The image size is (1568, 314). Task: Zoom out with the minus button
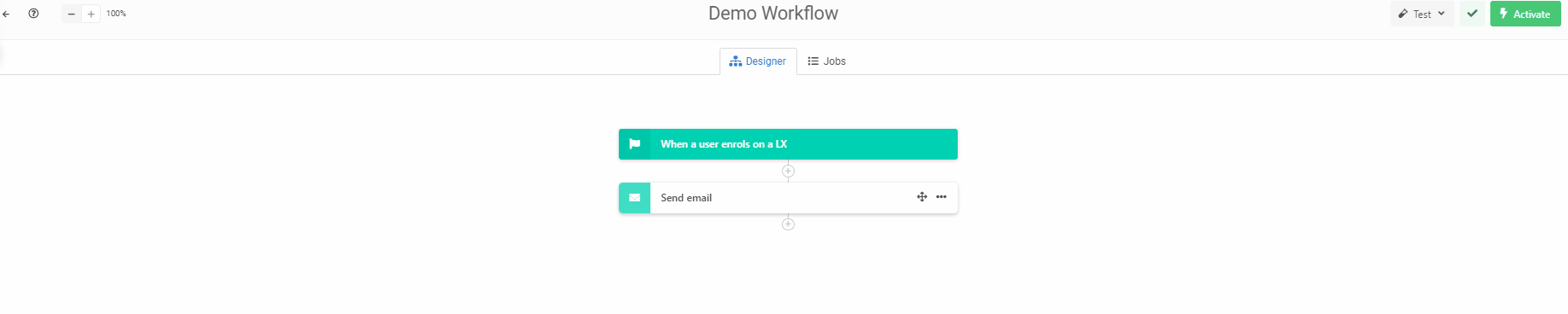[x=72, y=14]
